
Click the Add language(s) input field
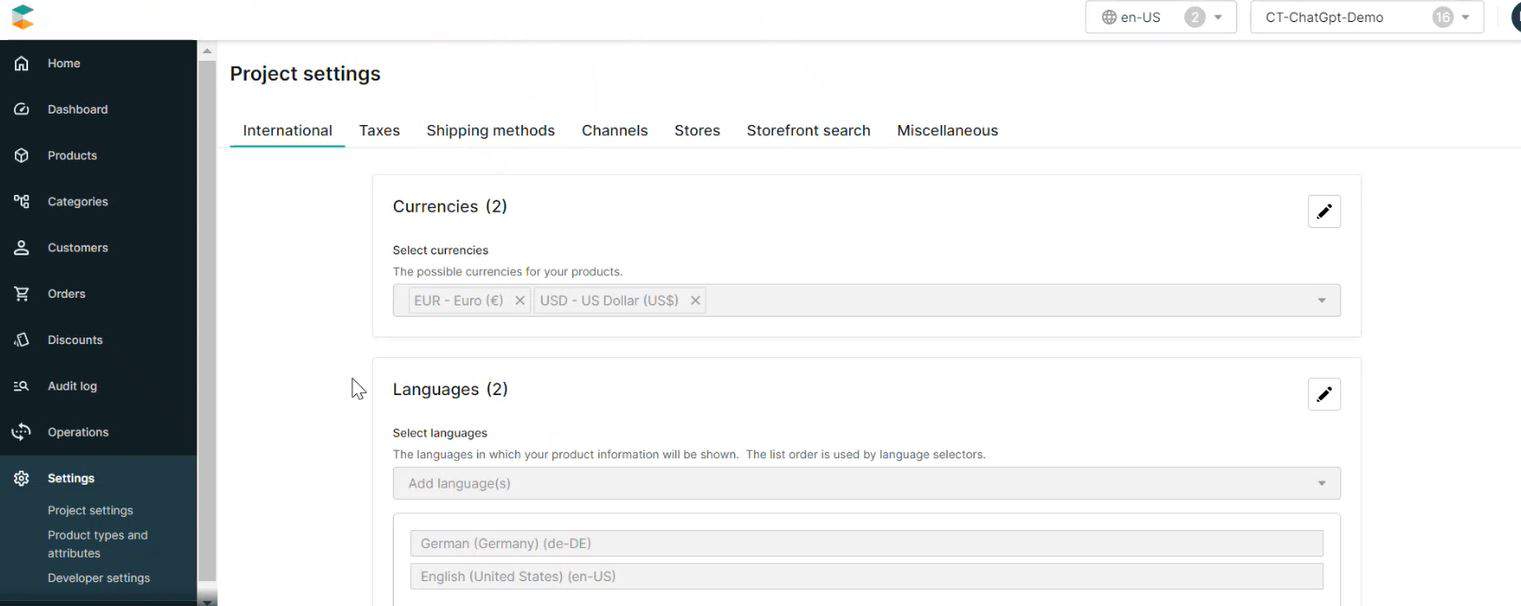[866, 483]
